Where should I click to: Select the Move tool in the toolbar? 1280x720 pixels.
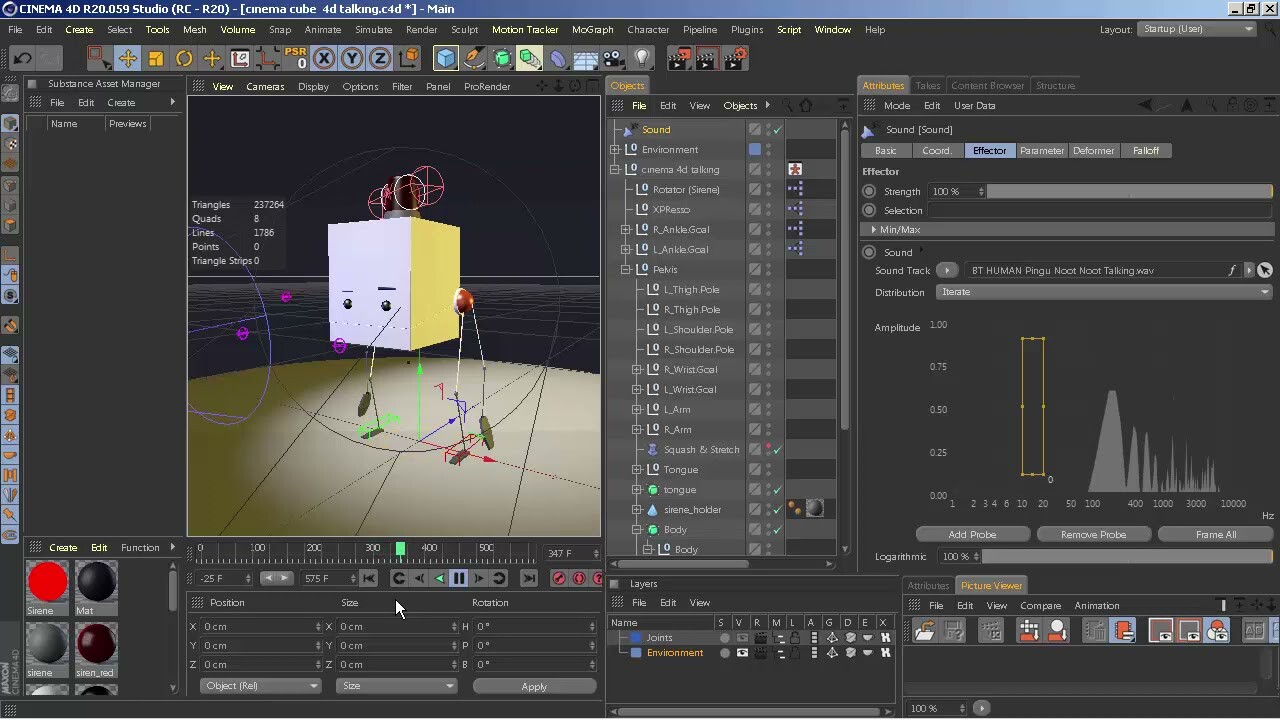(127, 59)
